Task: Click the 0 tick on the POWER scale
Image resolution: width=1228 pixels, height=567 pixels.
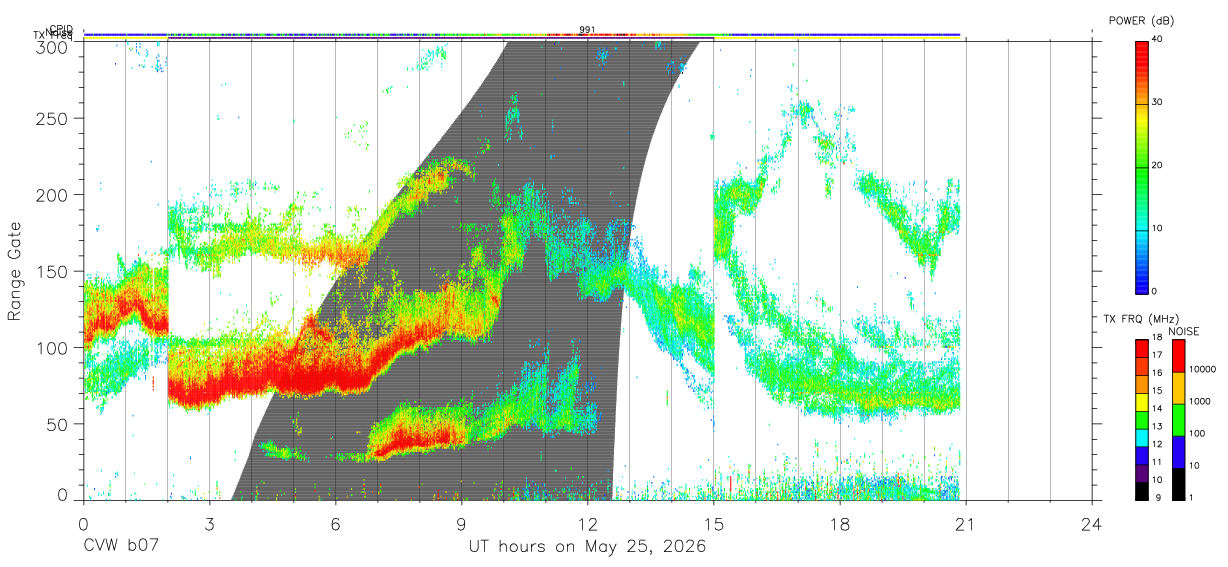Action: (x=1154, y=292)
